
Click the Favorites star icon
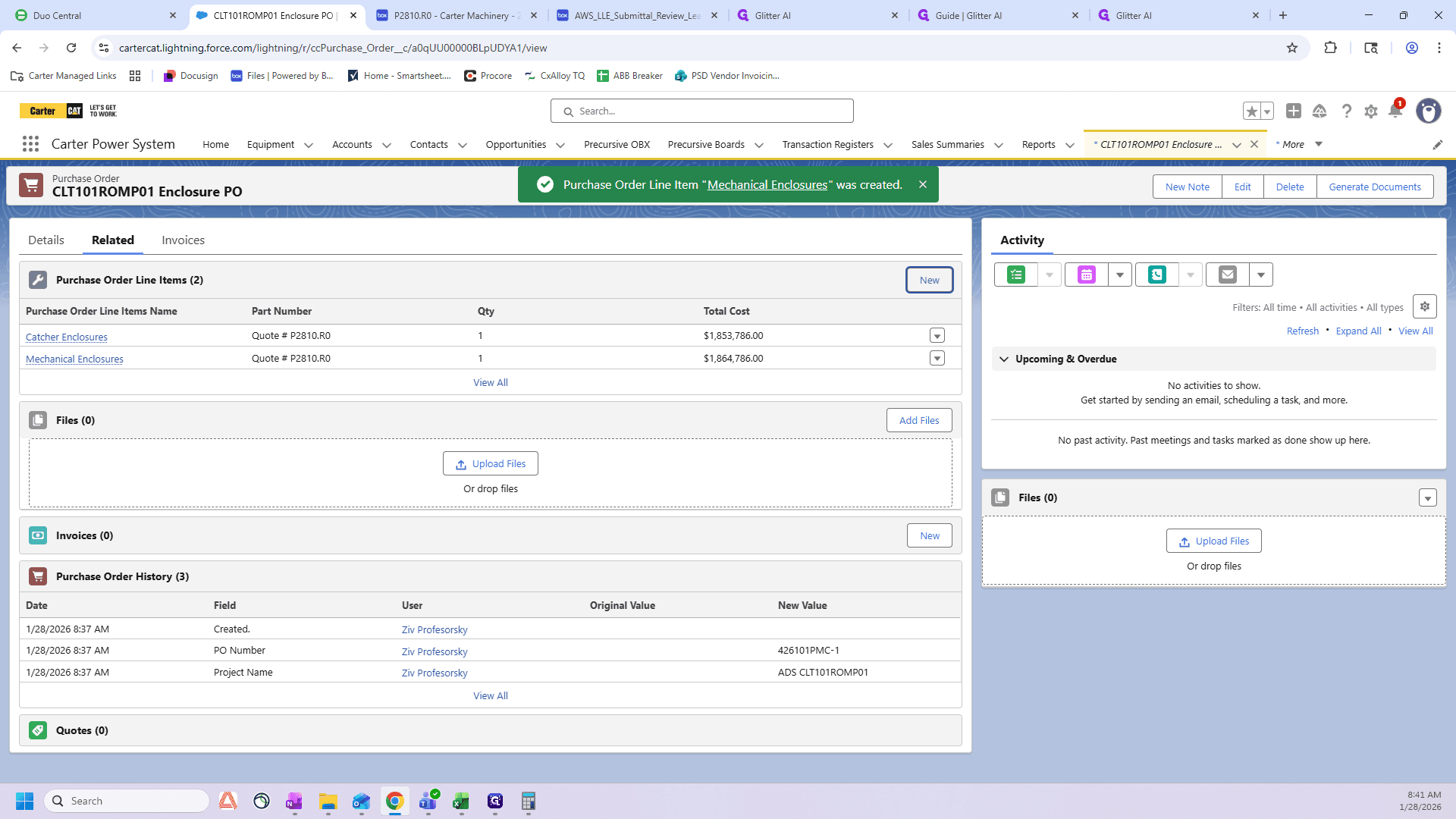coord(1251,111)
